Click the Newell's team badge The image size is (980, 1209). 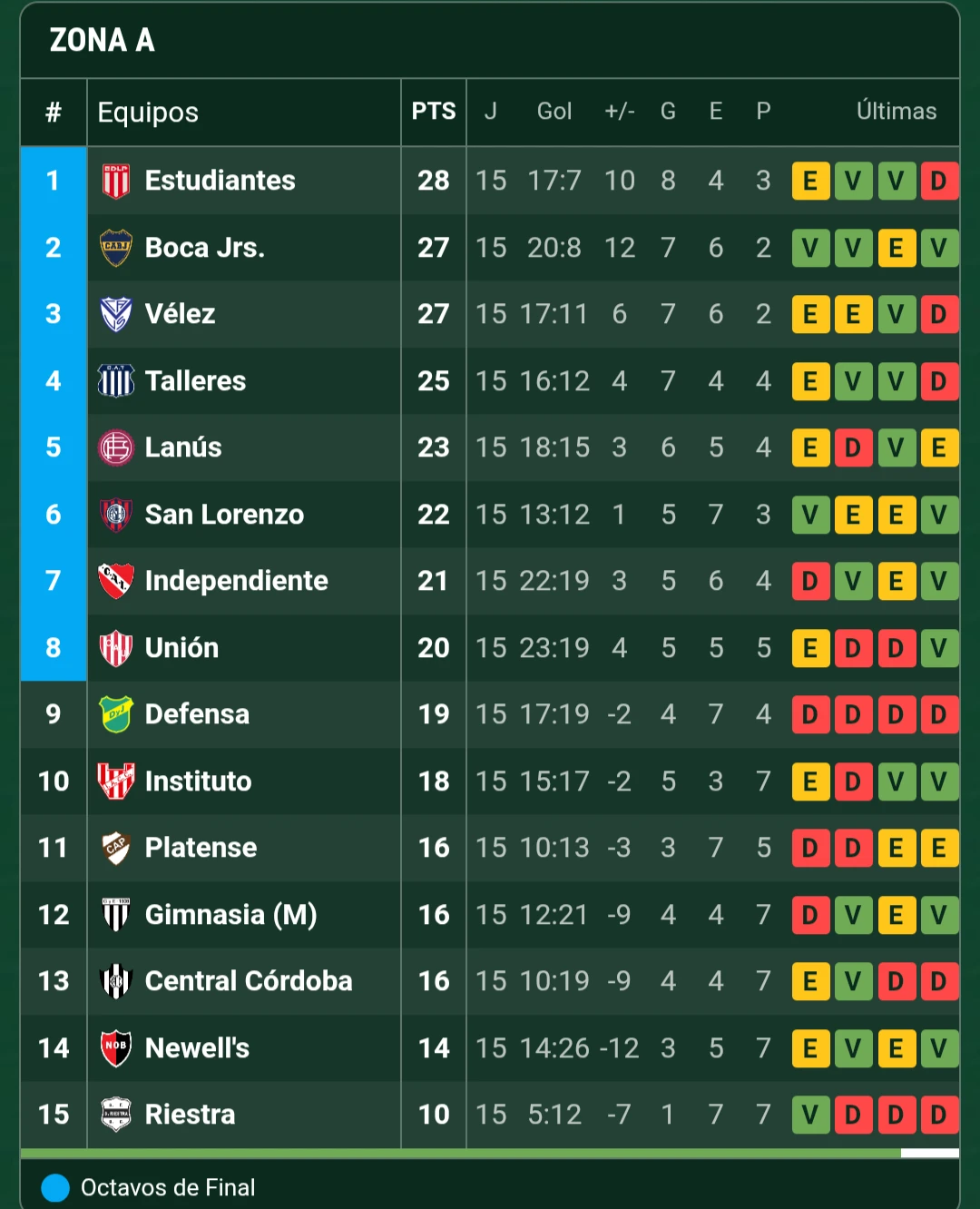point(115,1047)
